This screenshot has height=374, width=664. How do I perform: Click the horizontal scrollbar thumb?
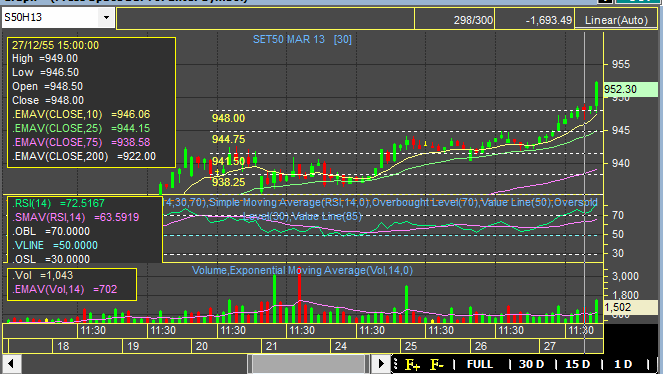(309, 364)
